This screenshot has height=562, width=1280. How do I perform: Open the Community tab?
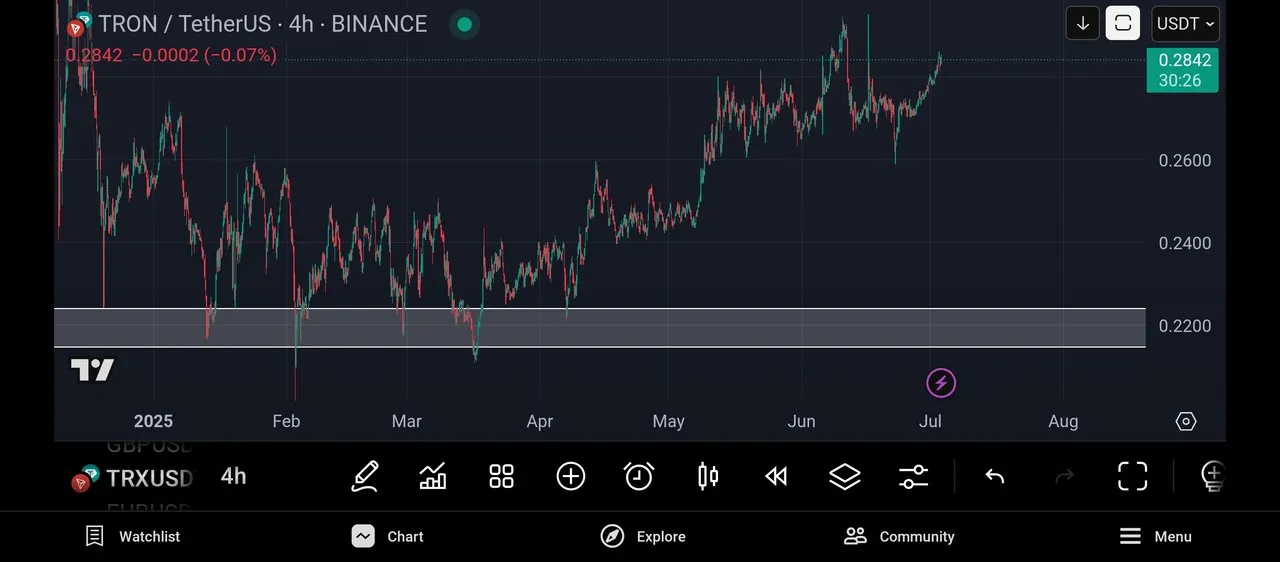coord(899,536)
